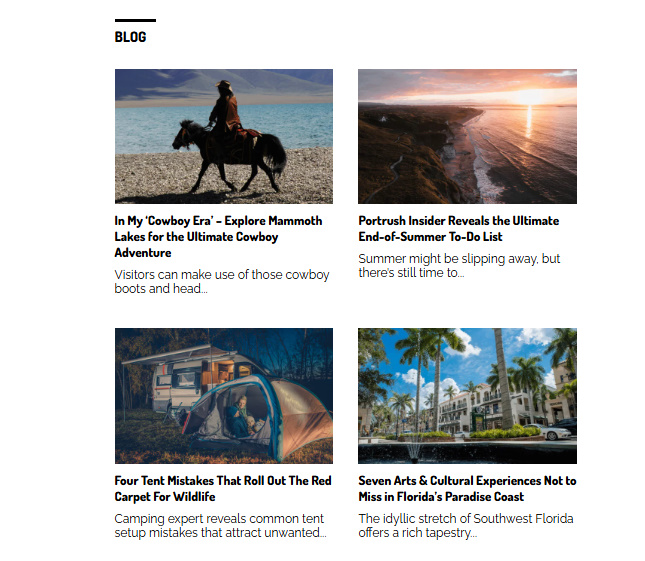Open Four Tent Mistakes article title
Screen dimensions: 645x561
tap(223, 488)
